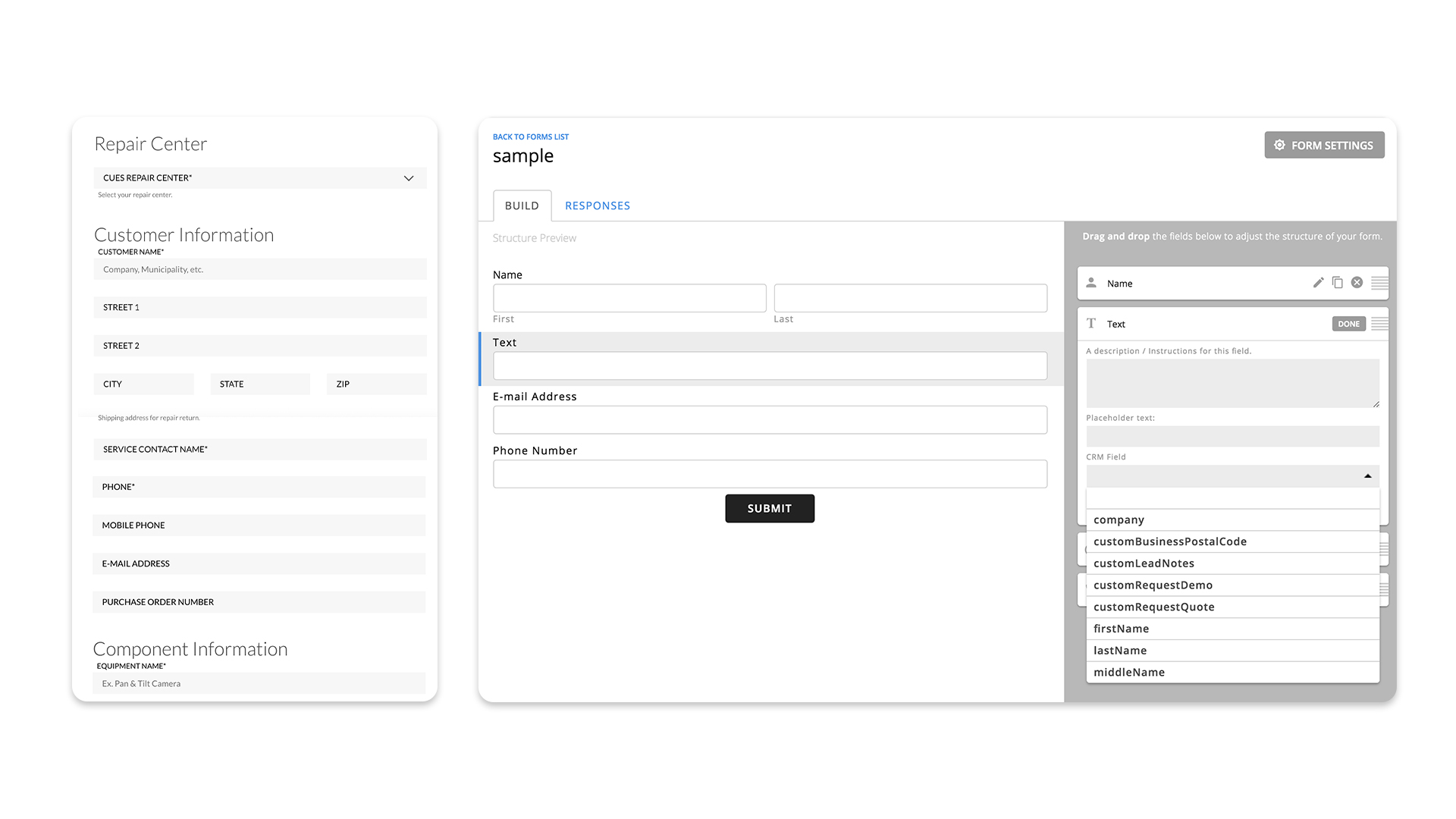
Task: Click the description textarea resize corner
Action: tap(1376, 404)
